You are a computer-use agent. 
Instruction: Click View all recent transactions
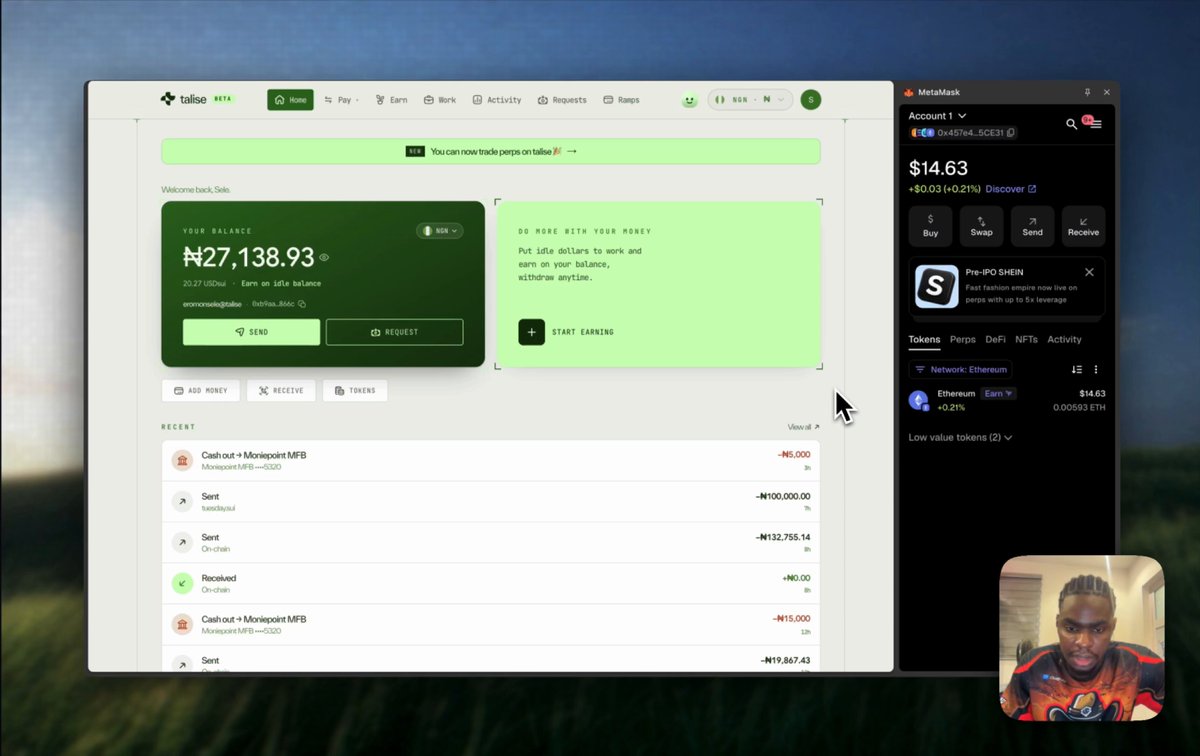point(803,427)
